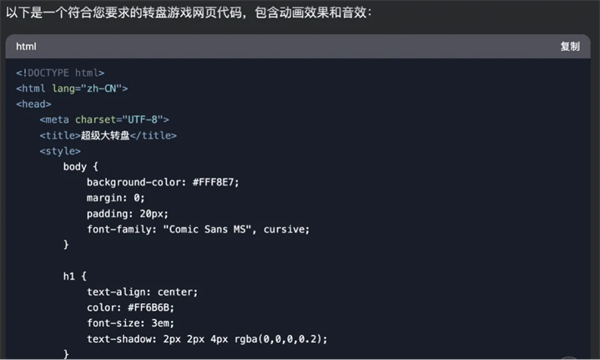Viewport: 600px width, 360px height.
Task: Click the <head> tag line
Action: (x=34, y=104)
